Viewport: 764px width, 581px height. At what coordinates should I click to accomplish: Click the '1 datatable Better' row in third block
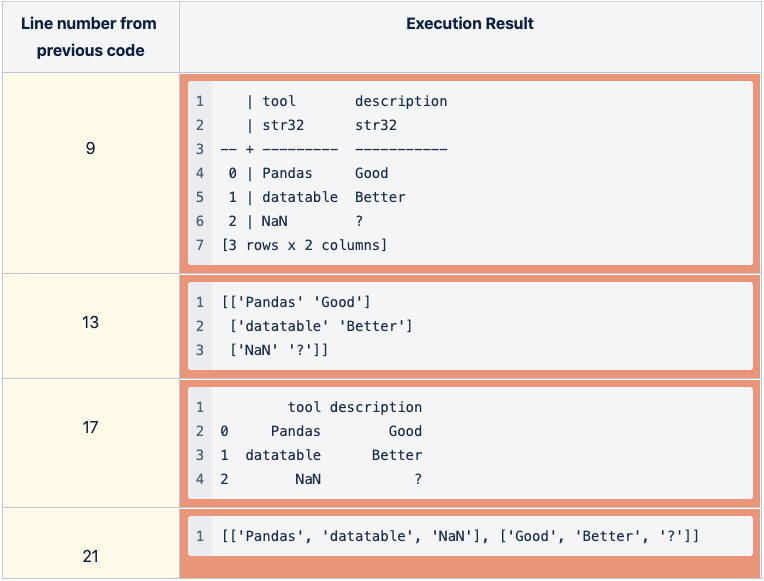pos(320,455)
